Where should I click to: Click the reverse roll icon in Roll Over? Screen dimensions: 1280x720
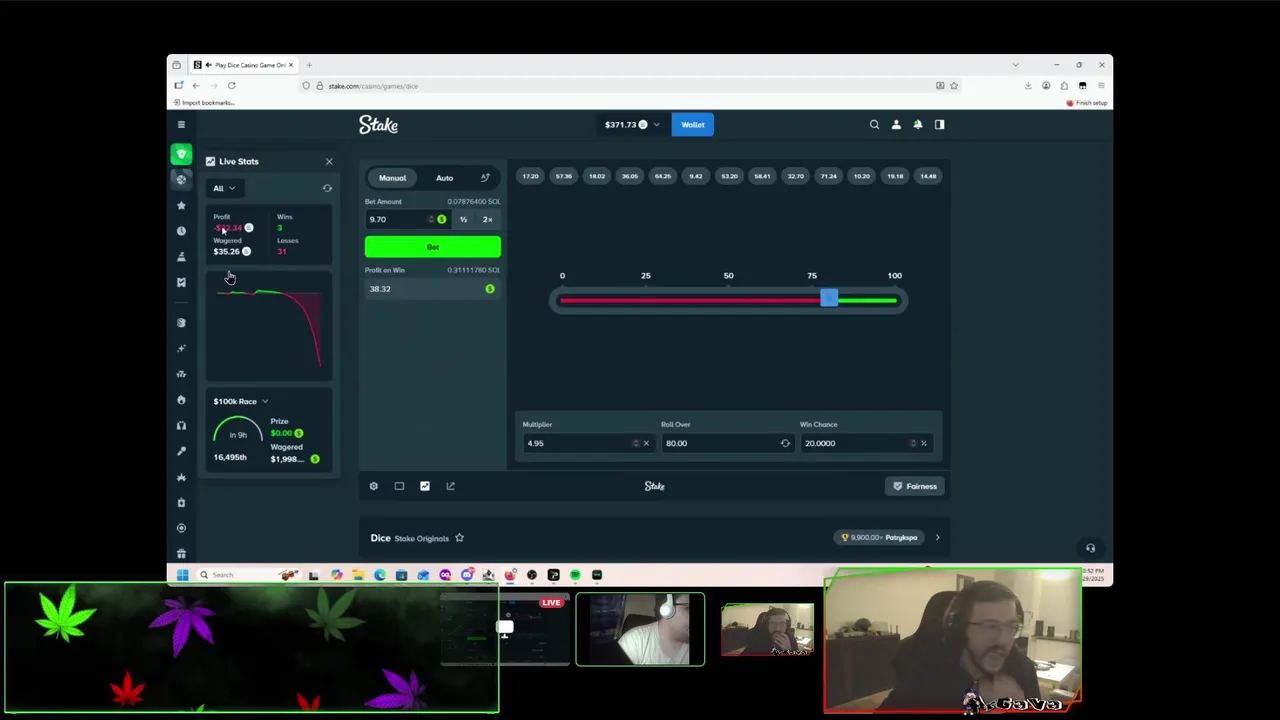(x=785, y=443)
